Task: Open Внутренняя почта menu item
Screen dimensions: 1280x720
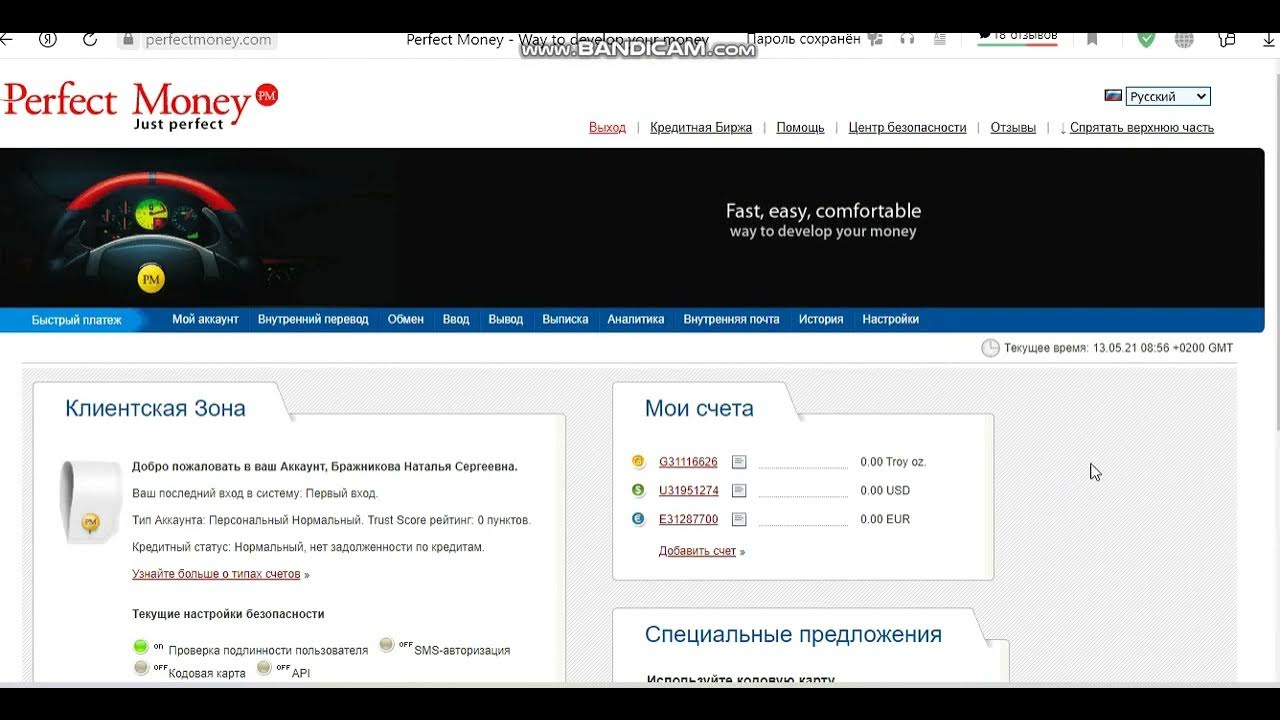Action: point(731,320)
